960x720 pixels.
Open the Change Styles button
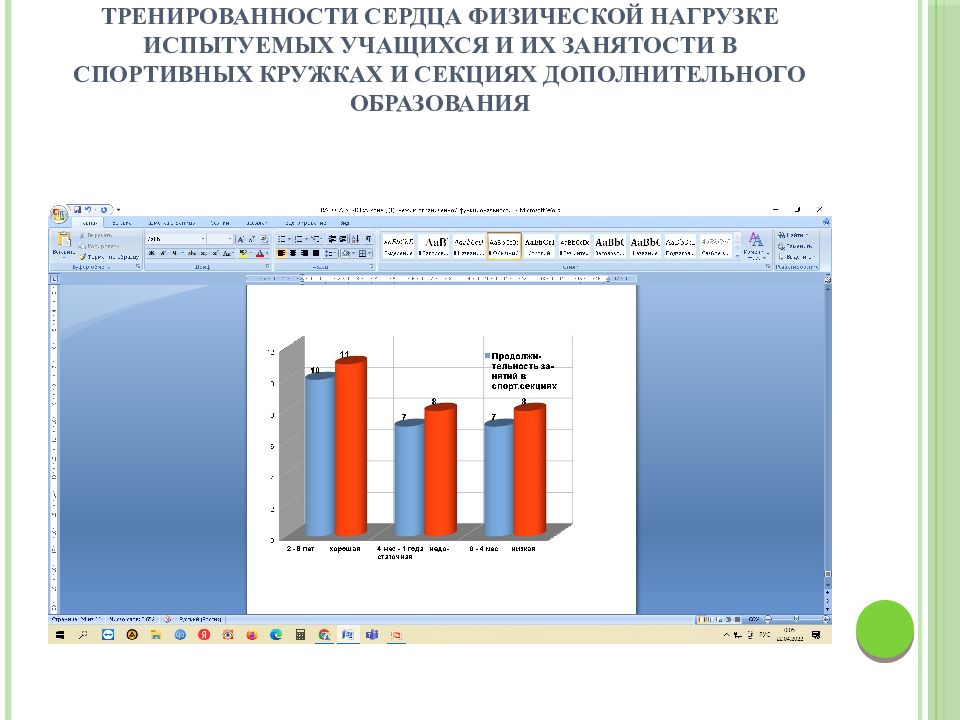[756, 243]
